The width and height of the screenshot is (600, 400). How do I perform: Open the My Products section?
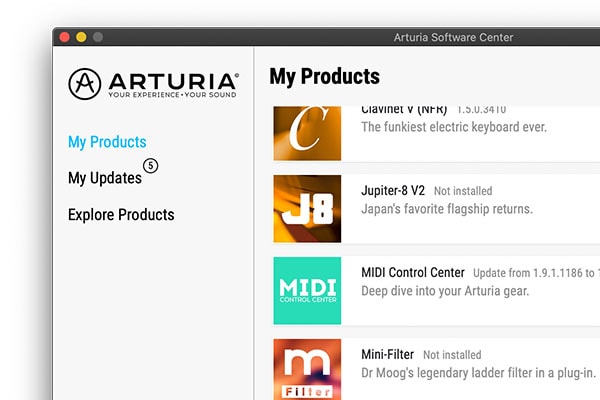coord(107,142)
